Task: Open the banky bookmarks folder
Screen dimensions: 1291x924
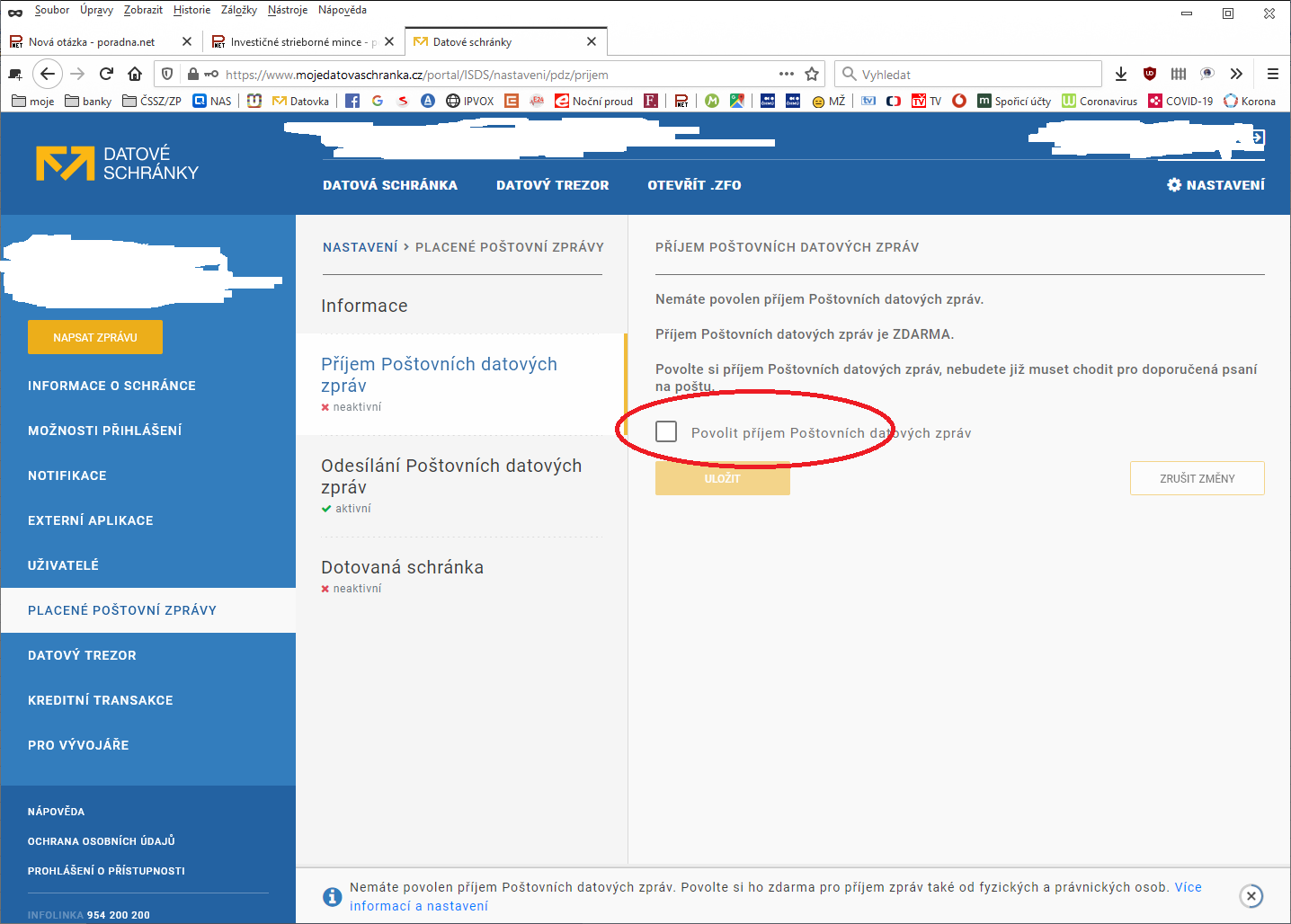Action: [88, 101]
